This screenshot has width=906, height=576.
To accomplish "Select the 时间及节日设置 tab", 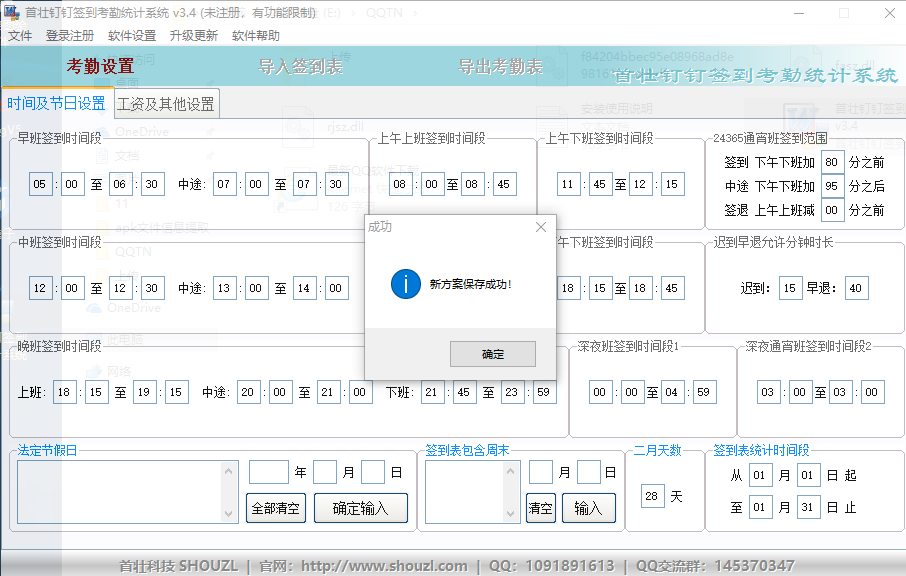I will pos(56,104).
